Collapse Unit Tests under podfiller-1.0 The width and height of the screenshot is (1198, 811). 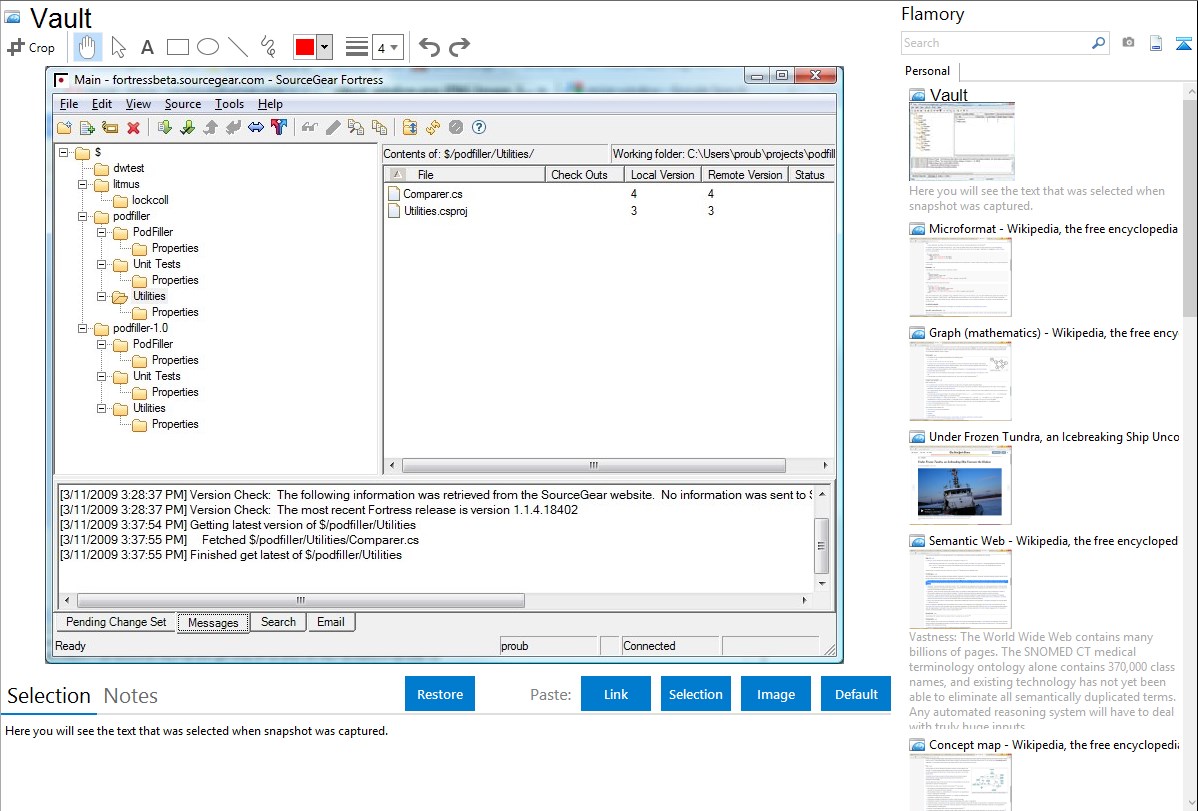[x=102, y=376]
